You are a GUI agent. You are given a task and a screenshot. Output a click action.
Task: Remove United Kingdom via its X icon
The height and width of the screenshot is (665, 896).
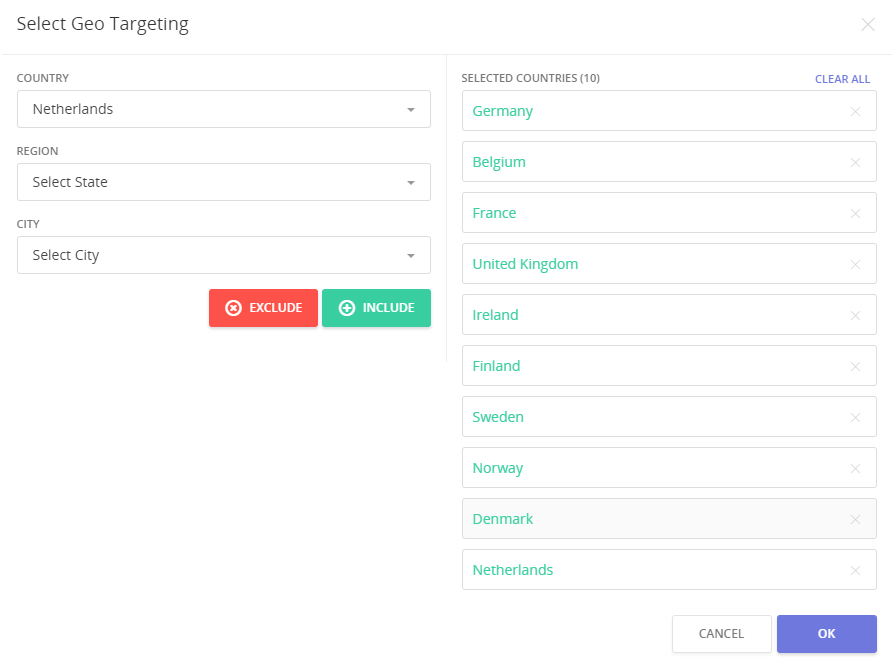[856, 264]
